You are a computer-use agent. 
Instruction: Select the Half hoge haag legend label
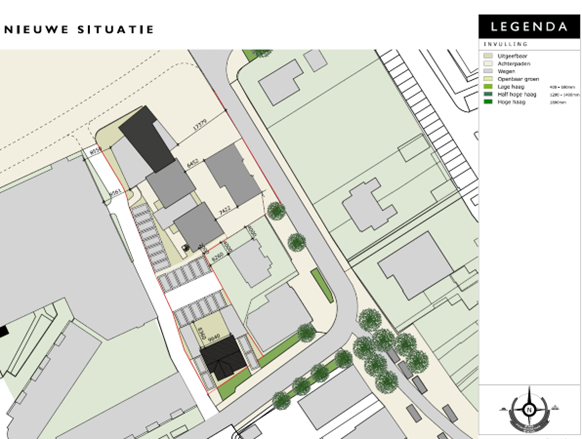pos(517,94)
